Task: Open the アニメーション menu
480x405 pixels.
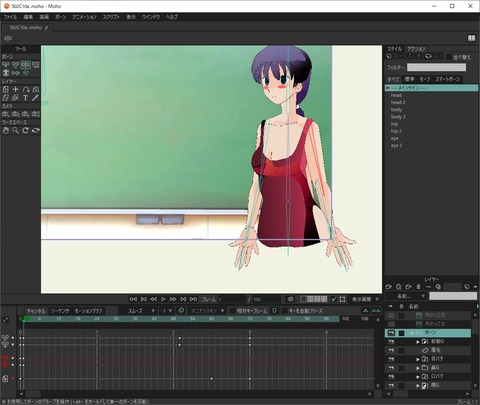Action: pyautogui.click(x=84, y=17)
